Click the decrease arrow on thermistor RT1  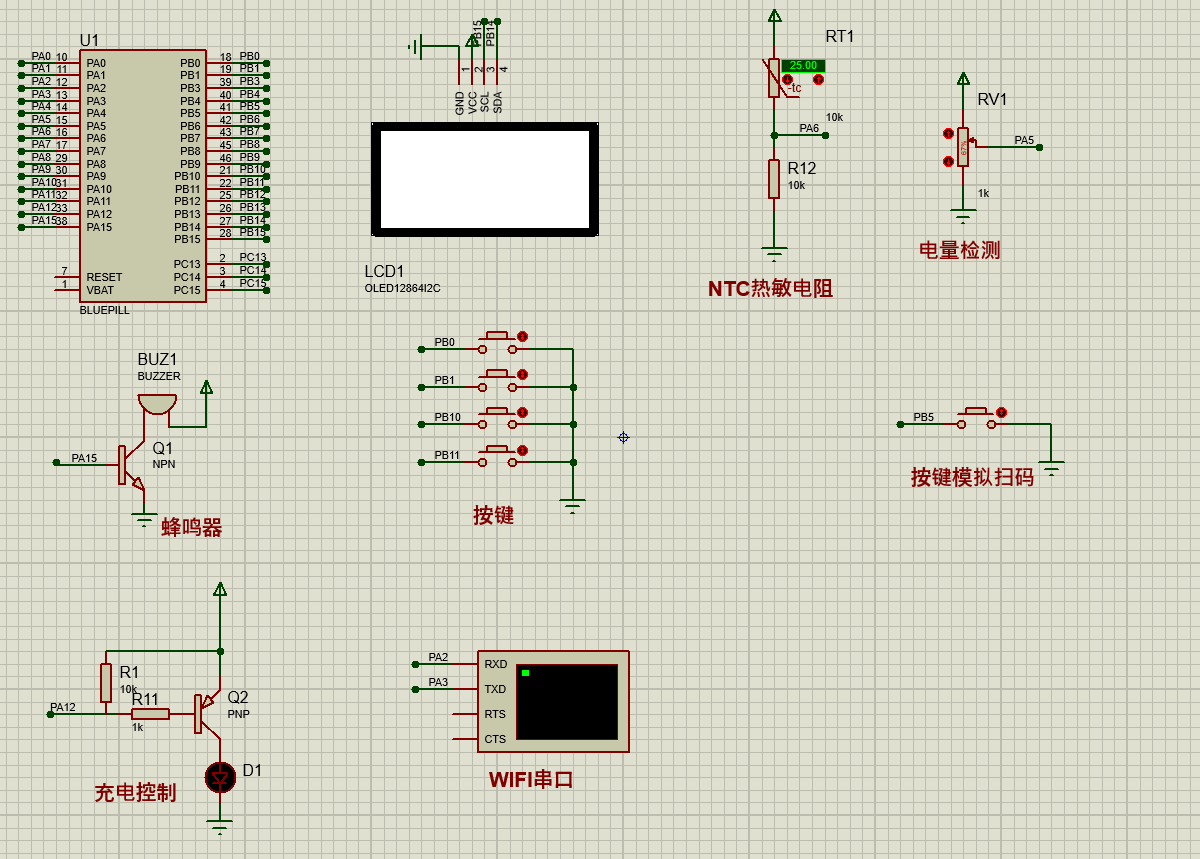click(x=788, y=79)
